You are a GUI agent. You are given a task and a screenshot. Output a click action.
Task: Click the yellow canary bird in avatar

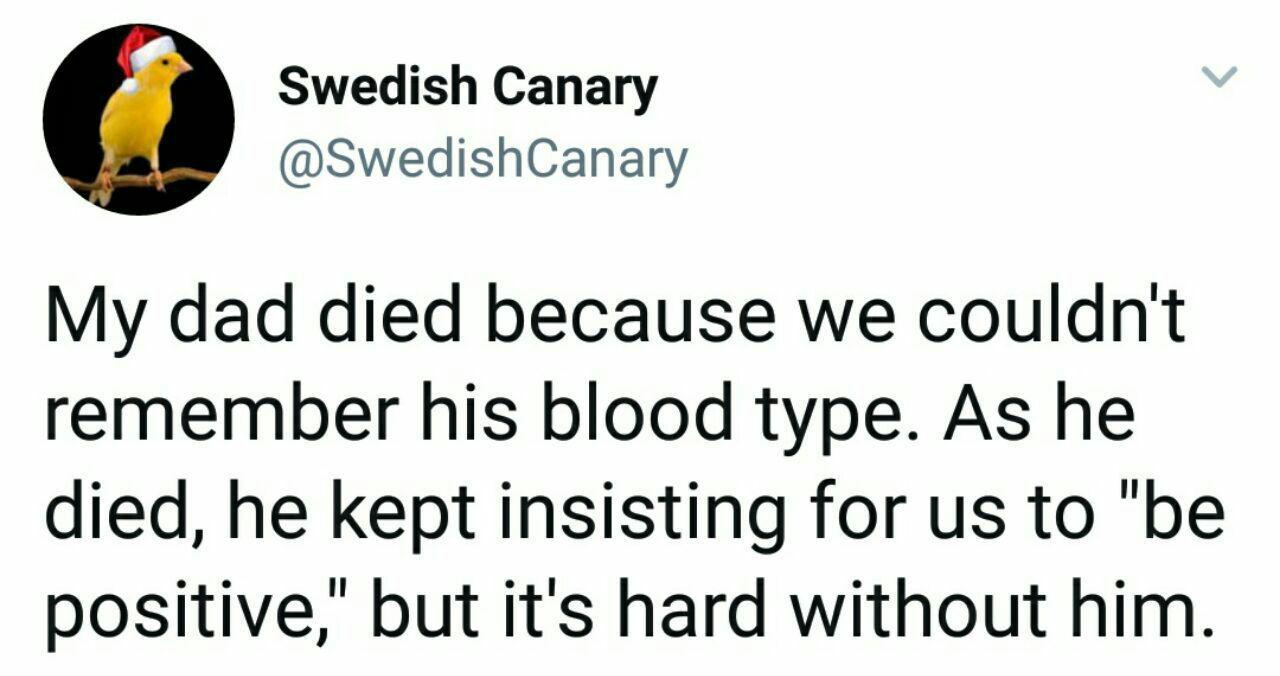[142, 118]
